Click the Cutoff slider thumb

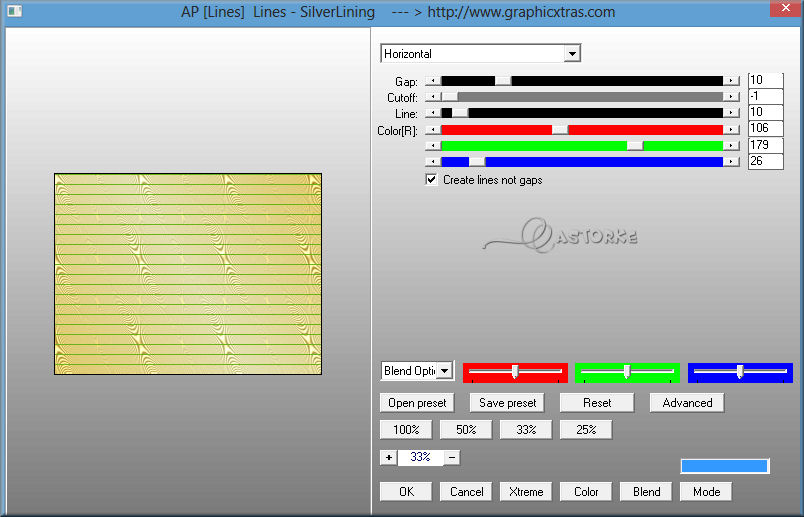coord(450,96)
